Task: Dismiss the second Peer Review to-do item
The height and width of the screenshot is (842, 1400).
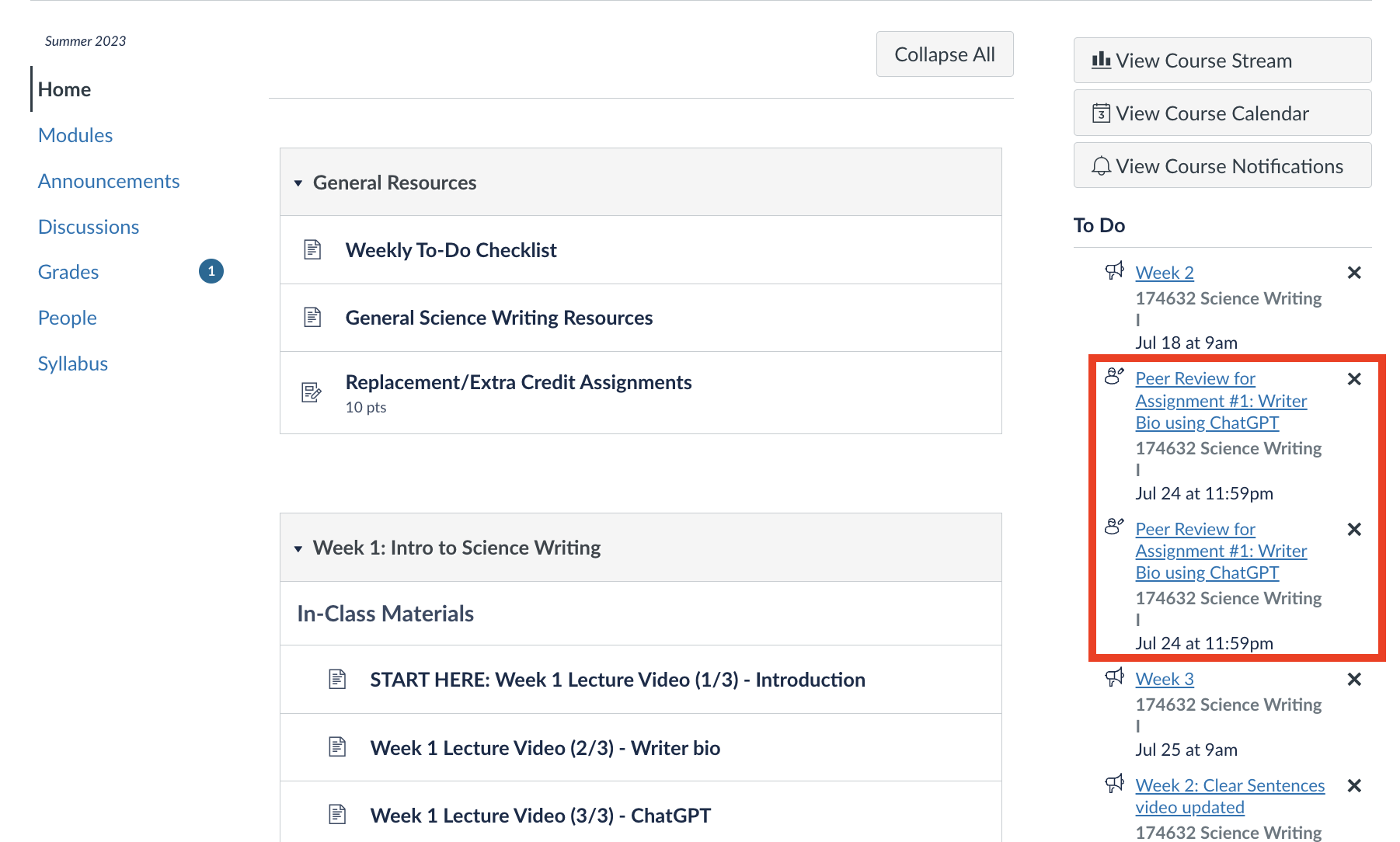Action: [x=1354, y=529]
